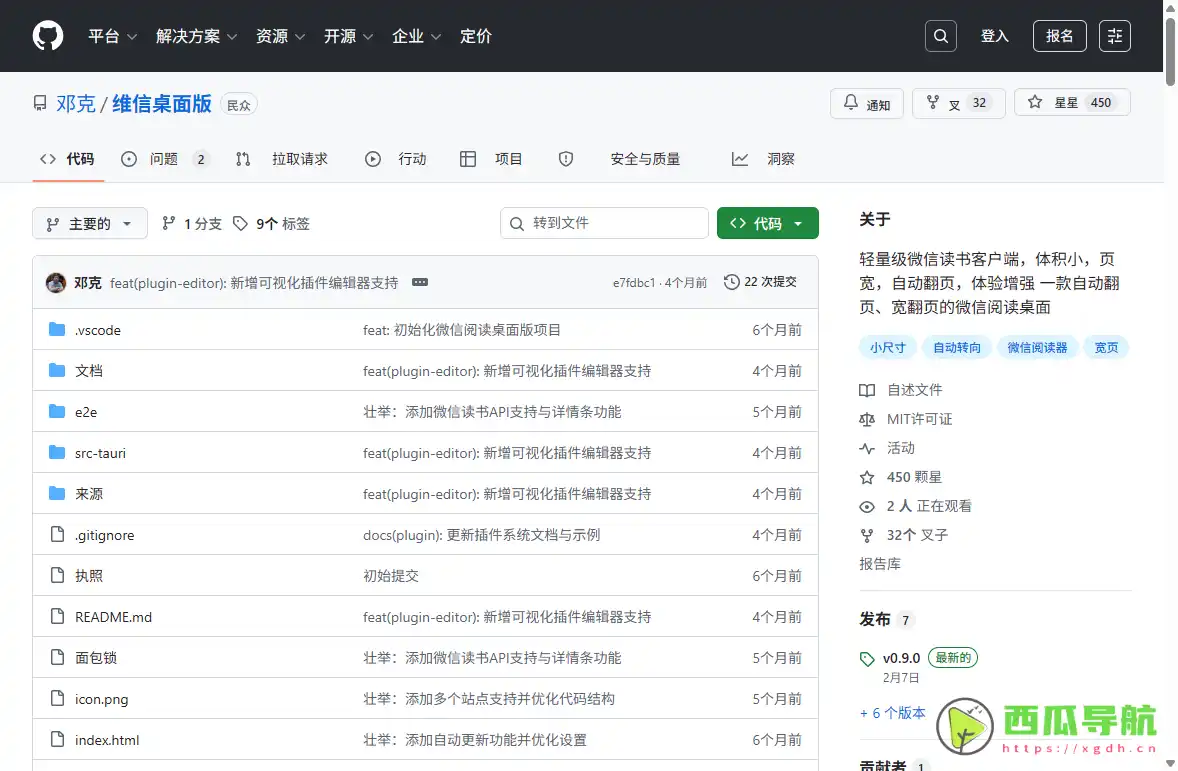Expand the 解决方案 menu

197,36
